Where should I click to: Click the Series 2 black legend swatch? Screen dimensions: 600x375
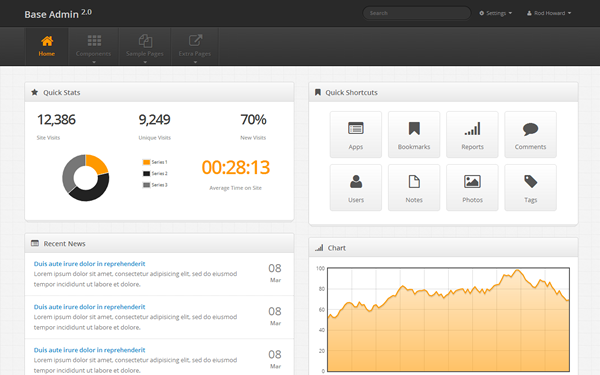[x=146, y=174]
